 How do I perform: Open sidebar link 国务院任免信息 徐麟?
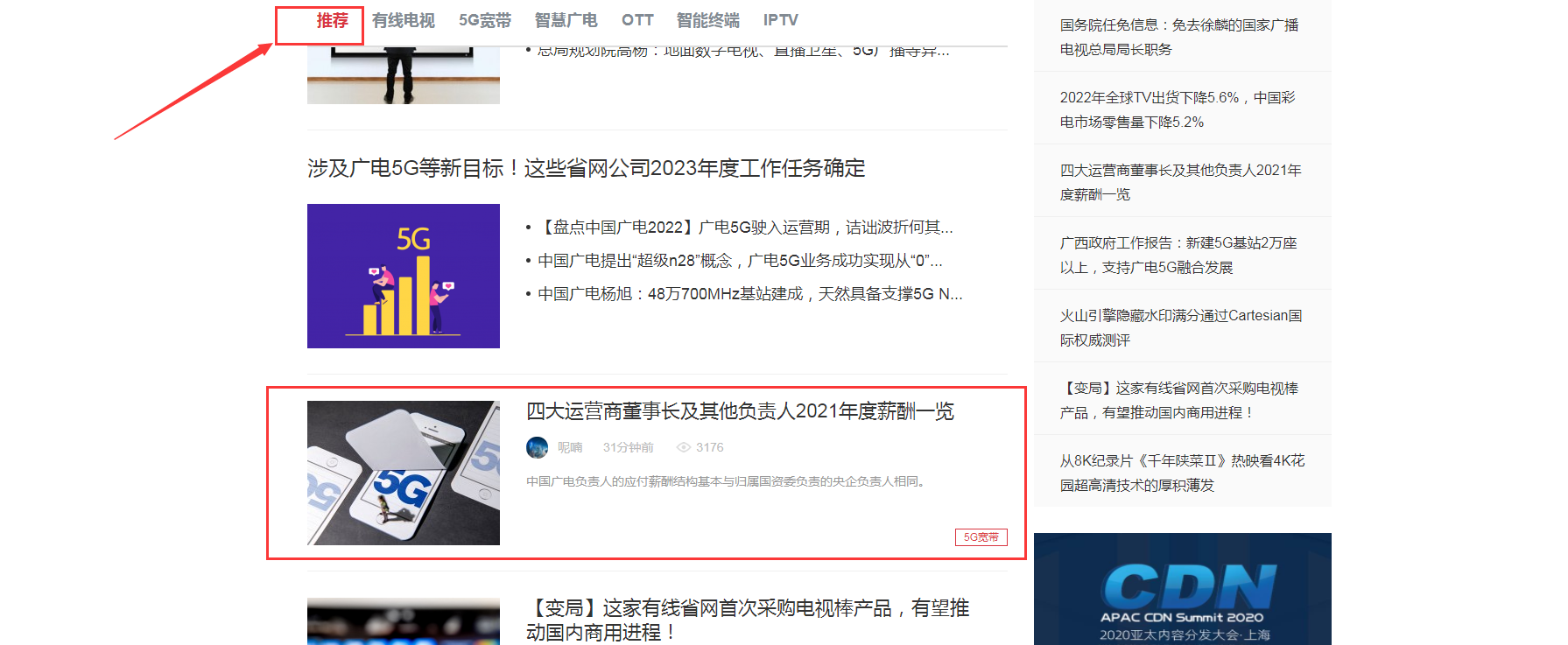pyautogui.click(x=1179, y=38)
